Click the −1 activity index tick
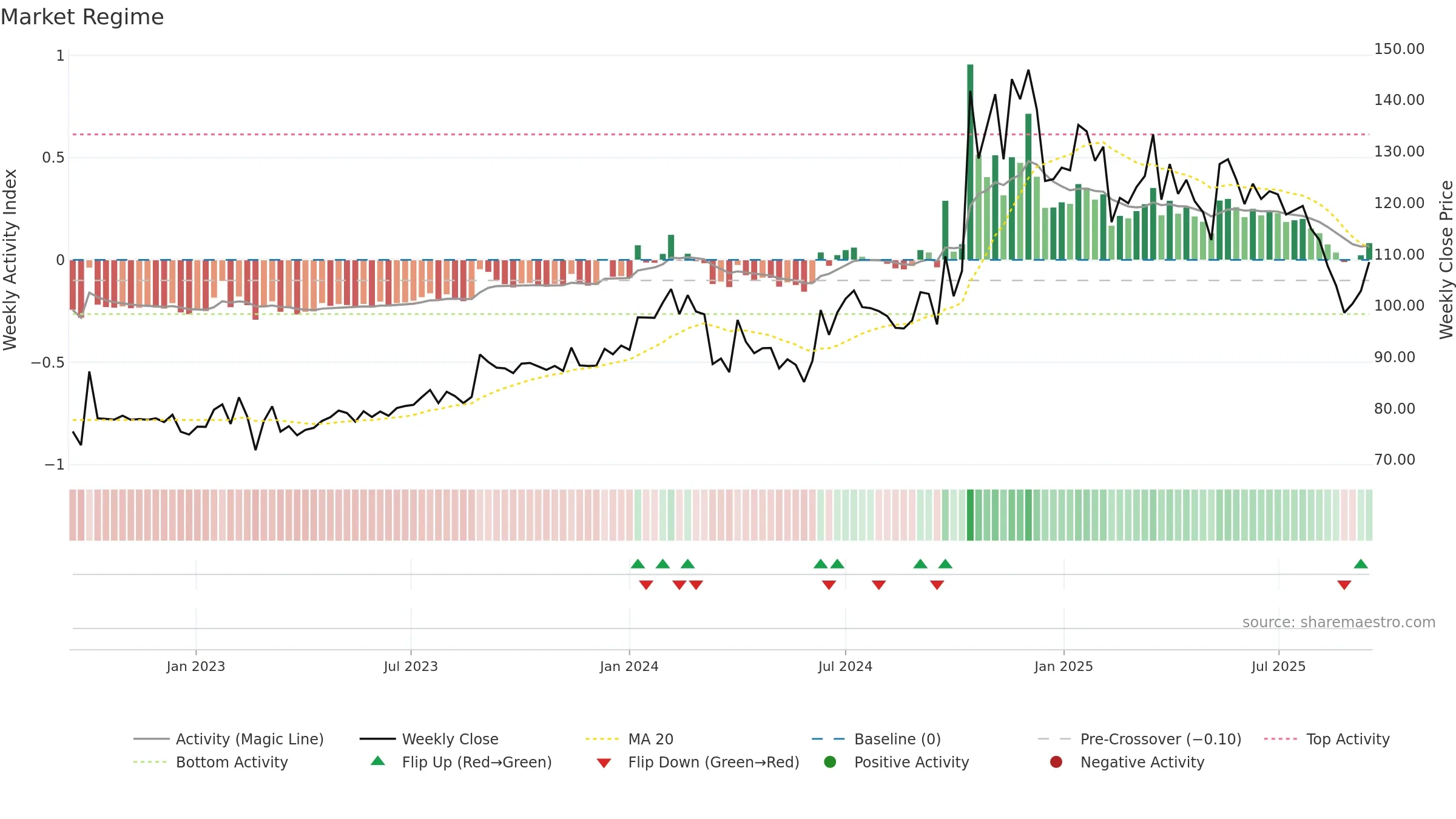 pos(54,464)
